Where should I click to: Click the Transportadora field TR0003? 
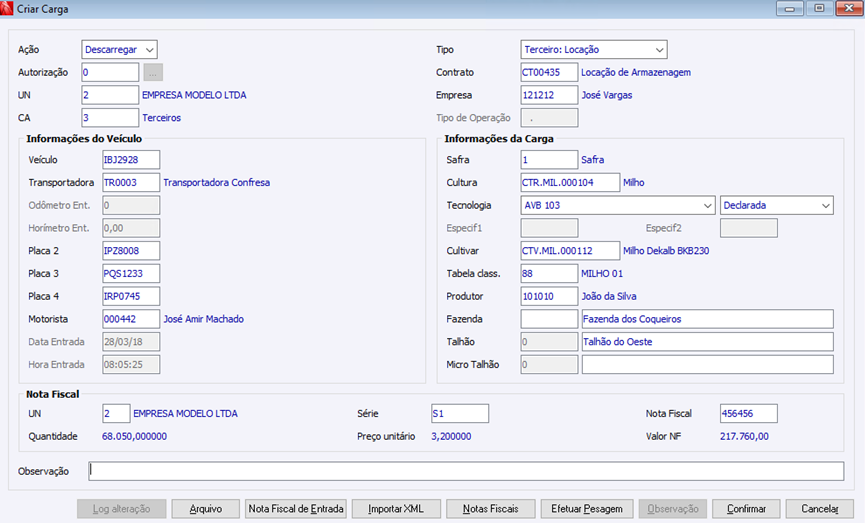[131, 183]
